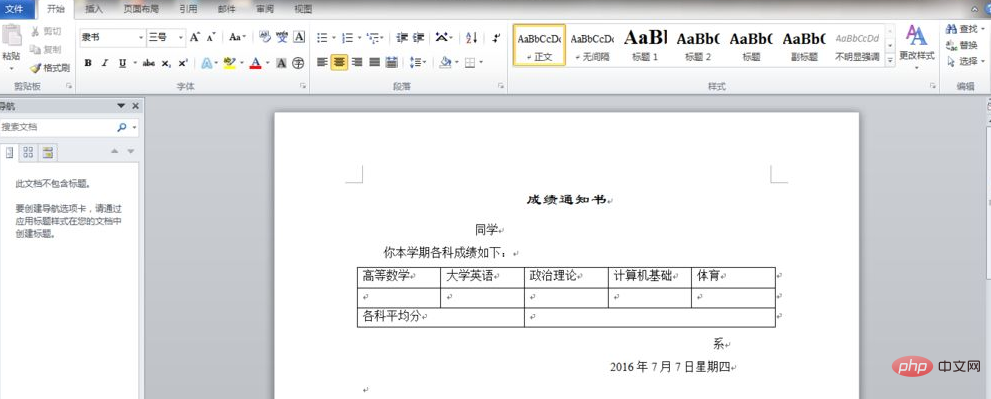
Task: Open the font name dropdown showing 隶书
Action: pyautogui.click(x=140, y=37)
